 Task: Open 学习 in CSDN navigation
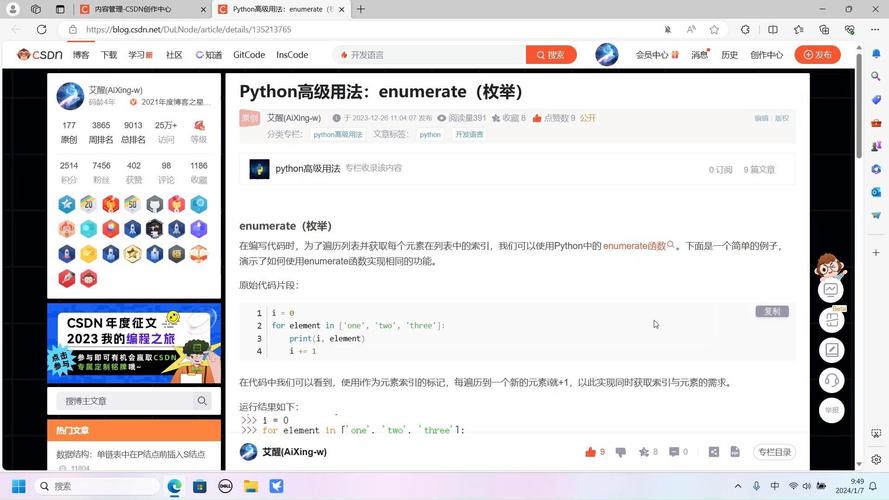click(140, 54)
